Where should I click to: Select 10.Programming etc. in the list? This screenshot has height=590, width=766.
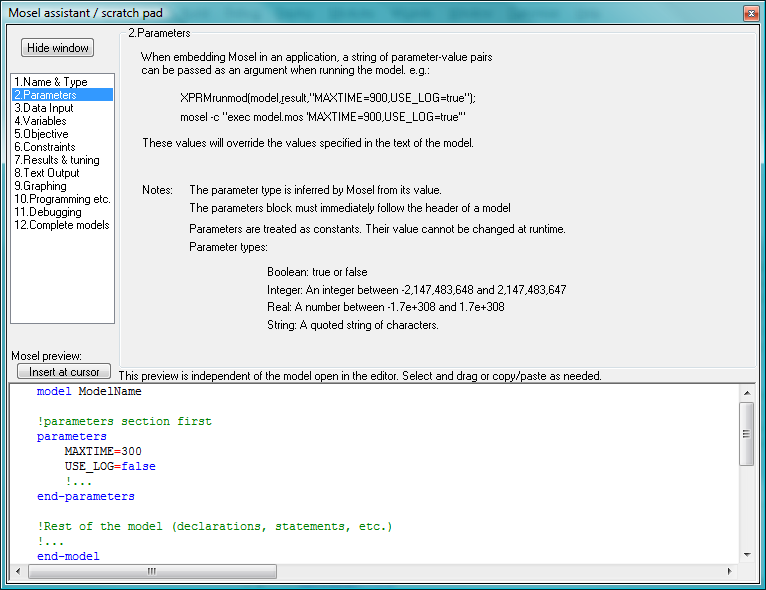coord(62,199)
